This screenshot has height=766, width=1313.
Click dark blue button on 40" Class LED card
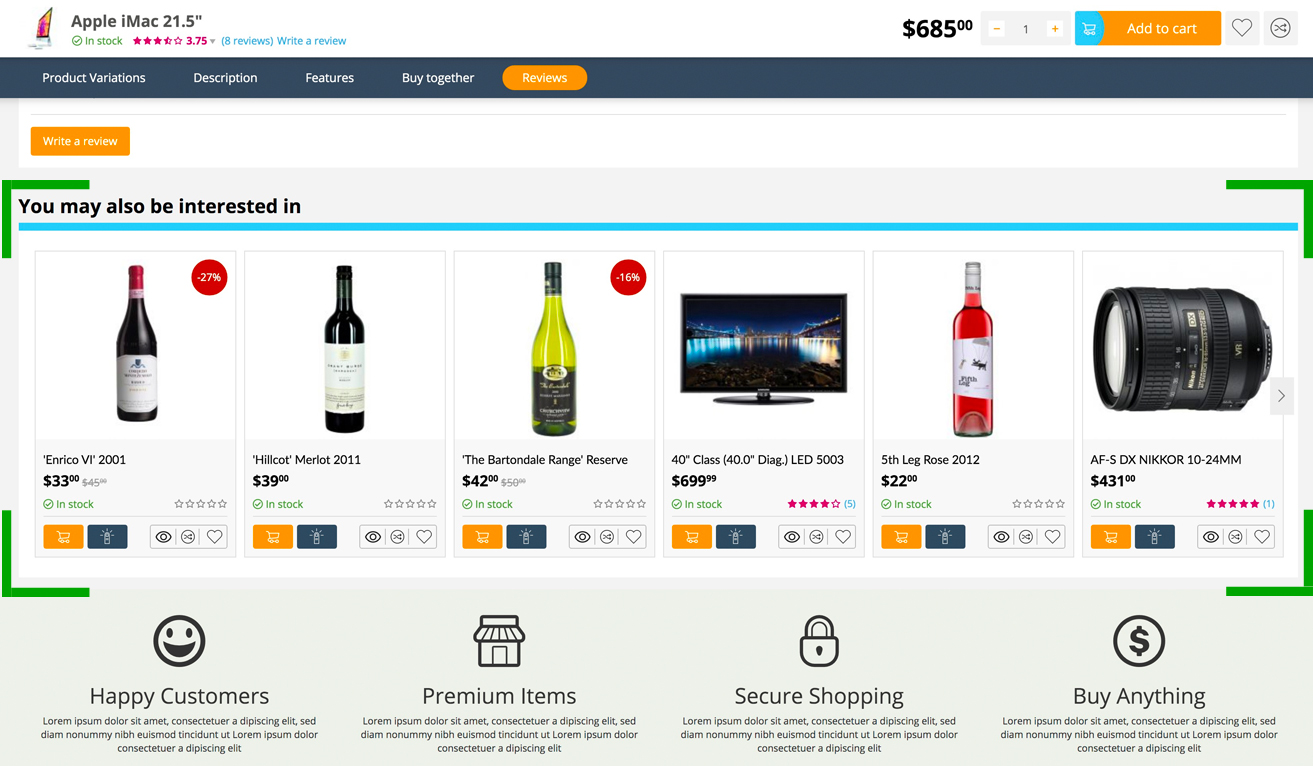coord(735,537)
